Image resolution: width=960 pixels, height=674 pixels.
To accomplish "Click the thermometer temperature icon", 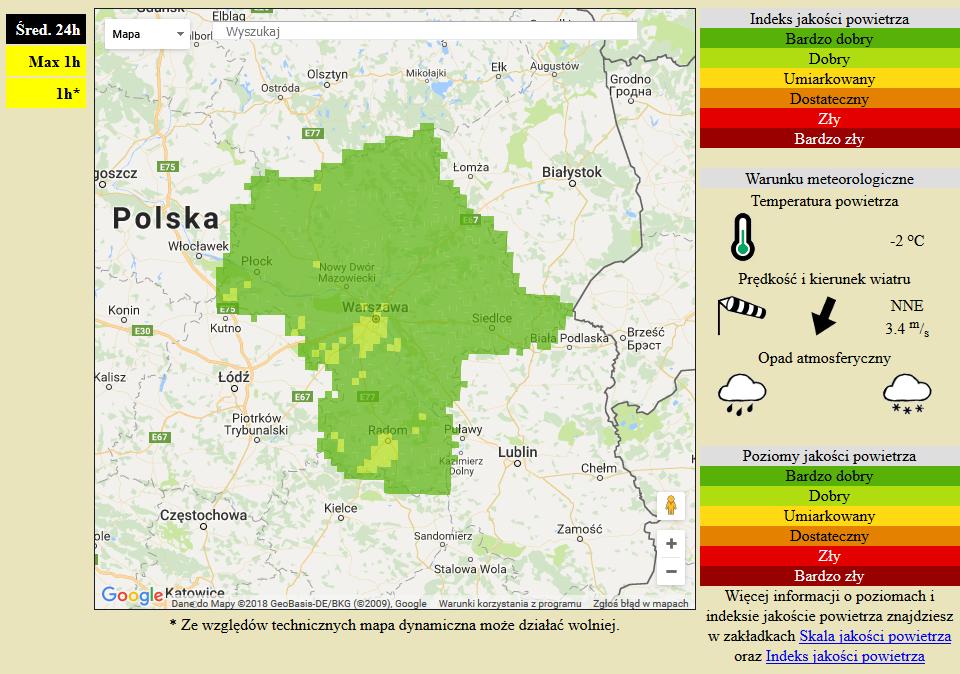I will (x=743, y=237).
